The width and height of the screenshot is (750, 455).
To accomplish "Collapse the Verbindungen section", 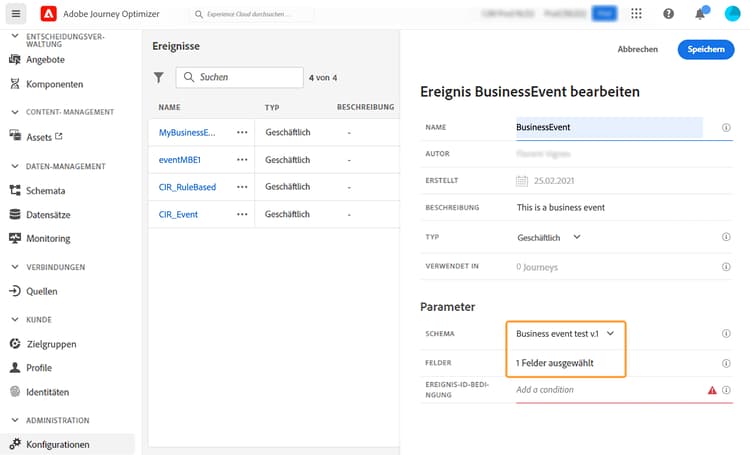I will pos(15,267).
